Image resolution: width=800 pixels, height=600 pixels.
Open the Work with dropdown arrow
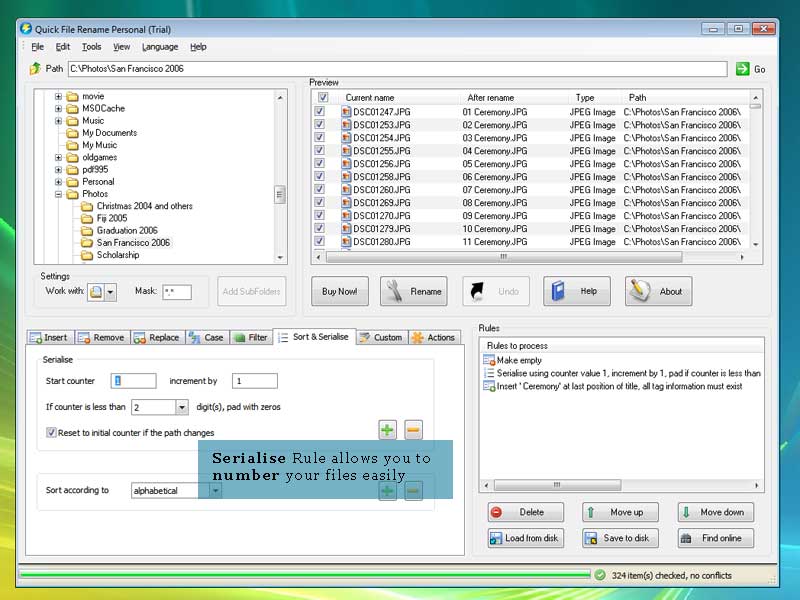point(110,292)
